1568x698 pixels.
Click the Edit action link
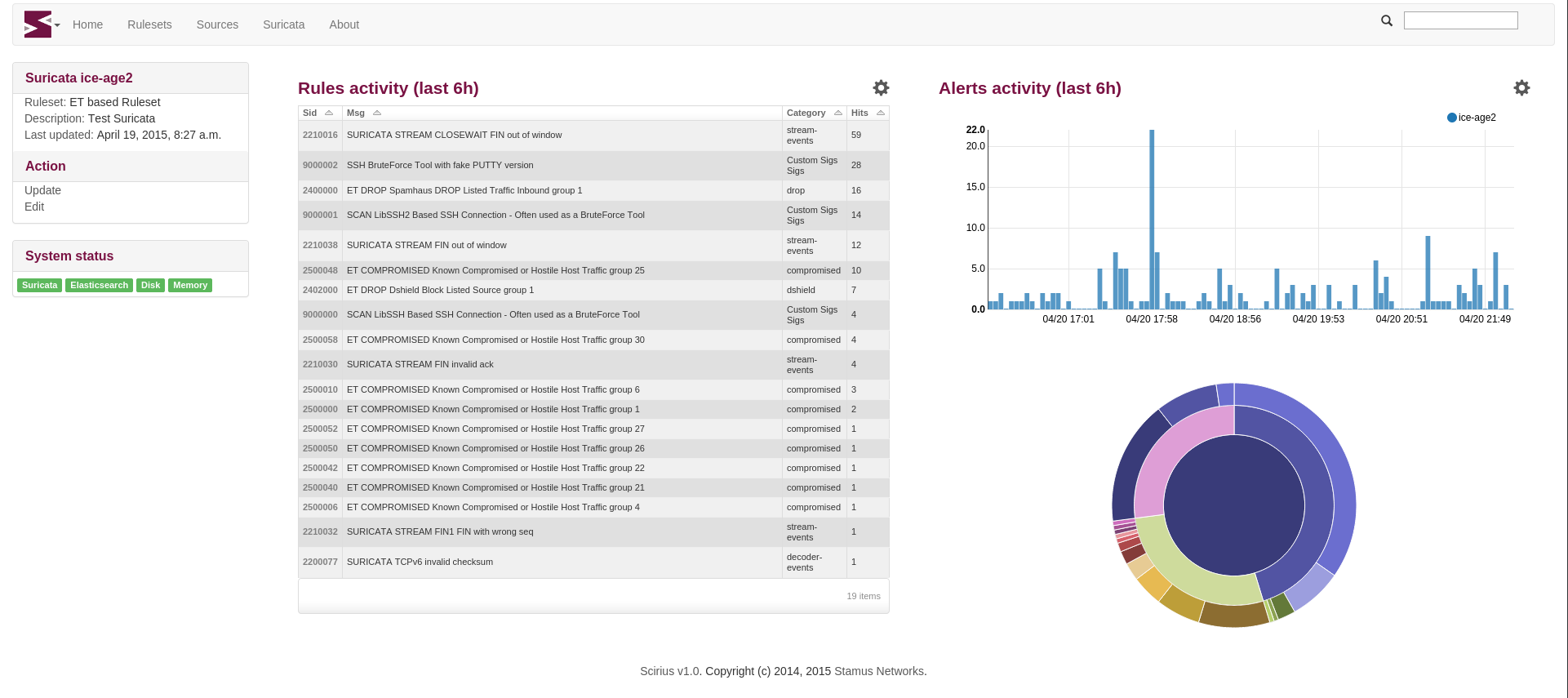(34, 207)
